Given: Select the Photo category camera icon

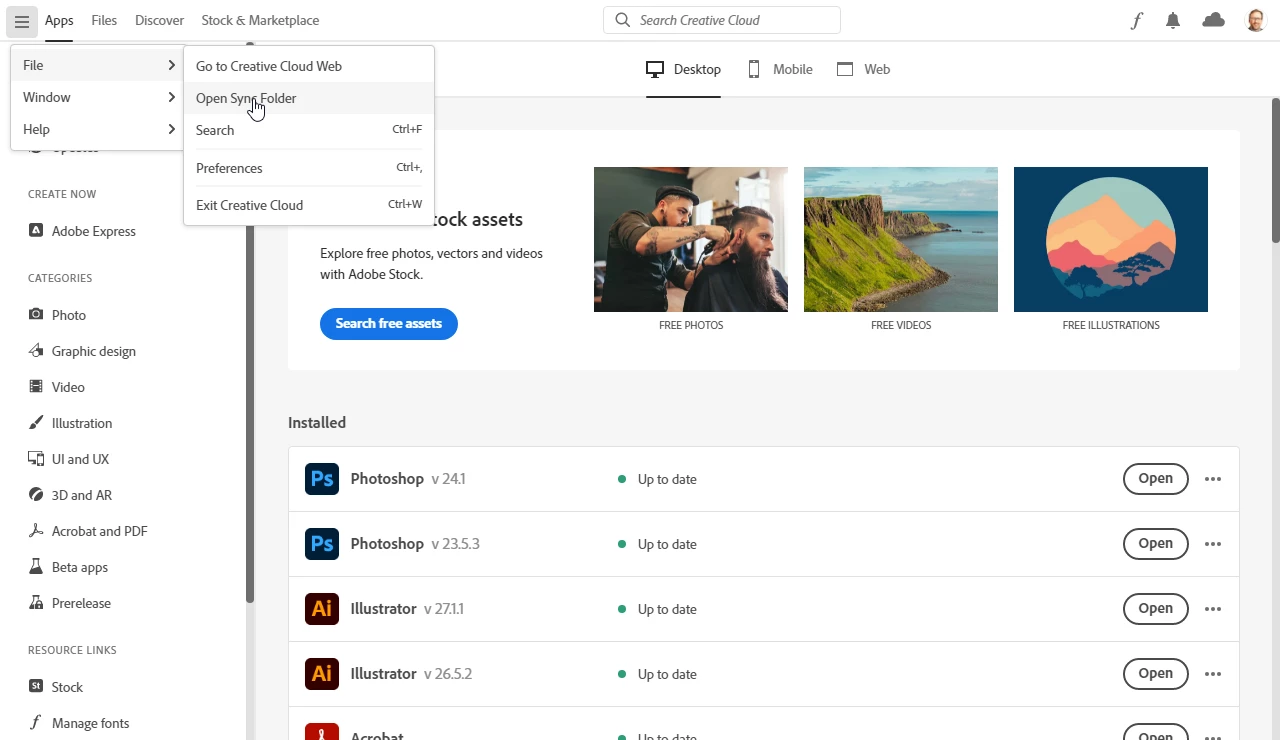Looking at the screenshot, I should [36, 314].
